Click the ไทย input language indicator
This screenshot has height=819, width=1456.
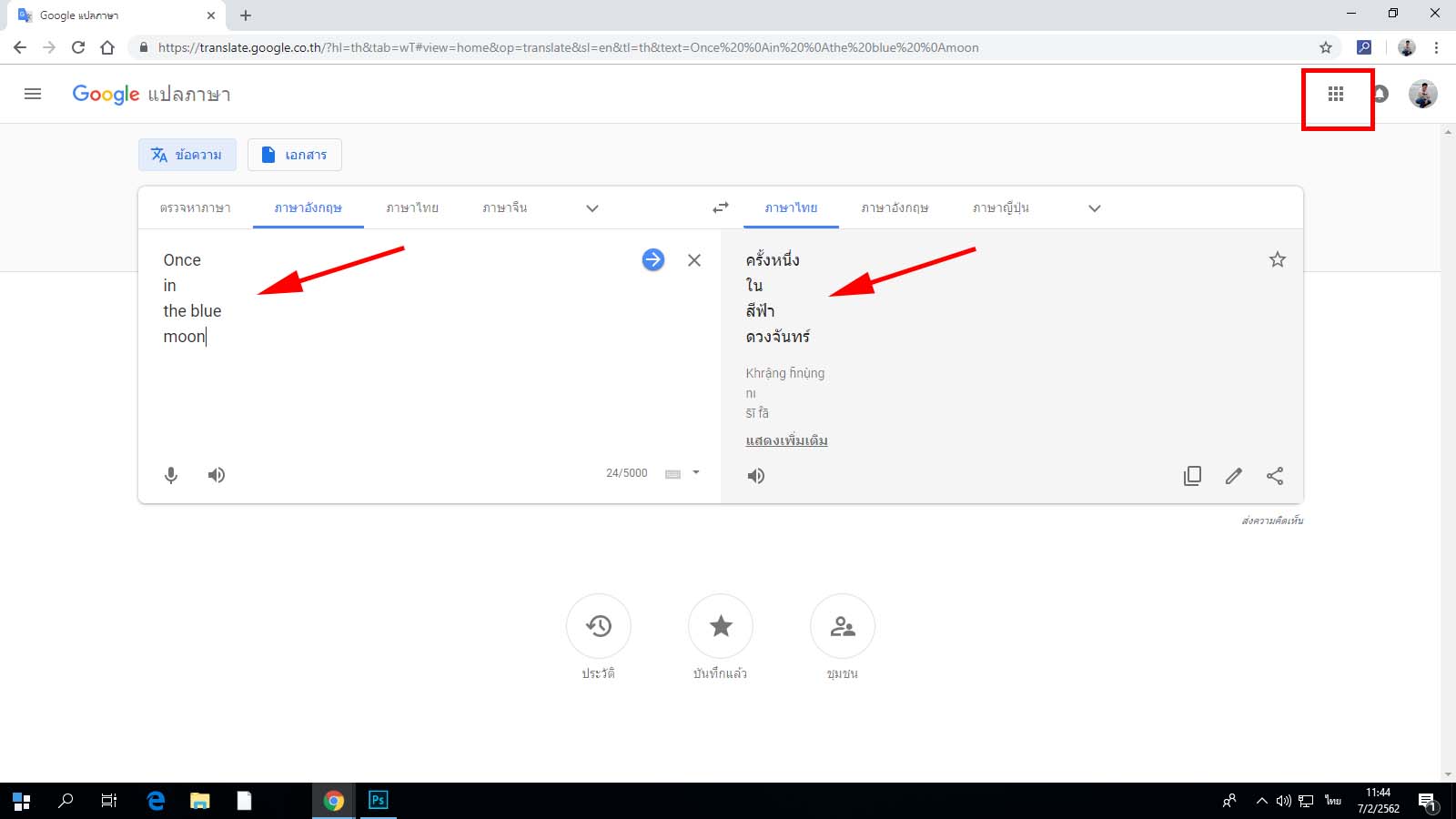point(1333,801)
